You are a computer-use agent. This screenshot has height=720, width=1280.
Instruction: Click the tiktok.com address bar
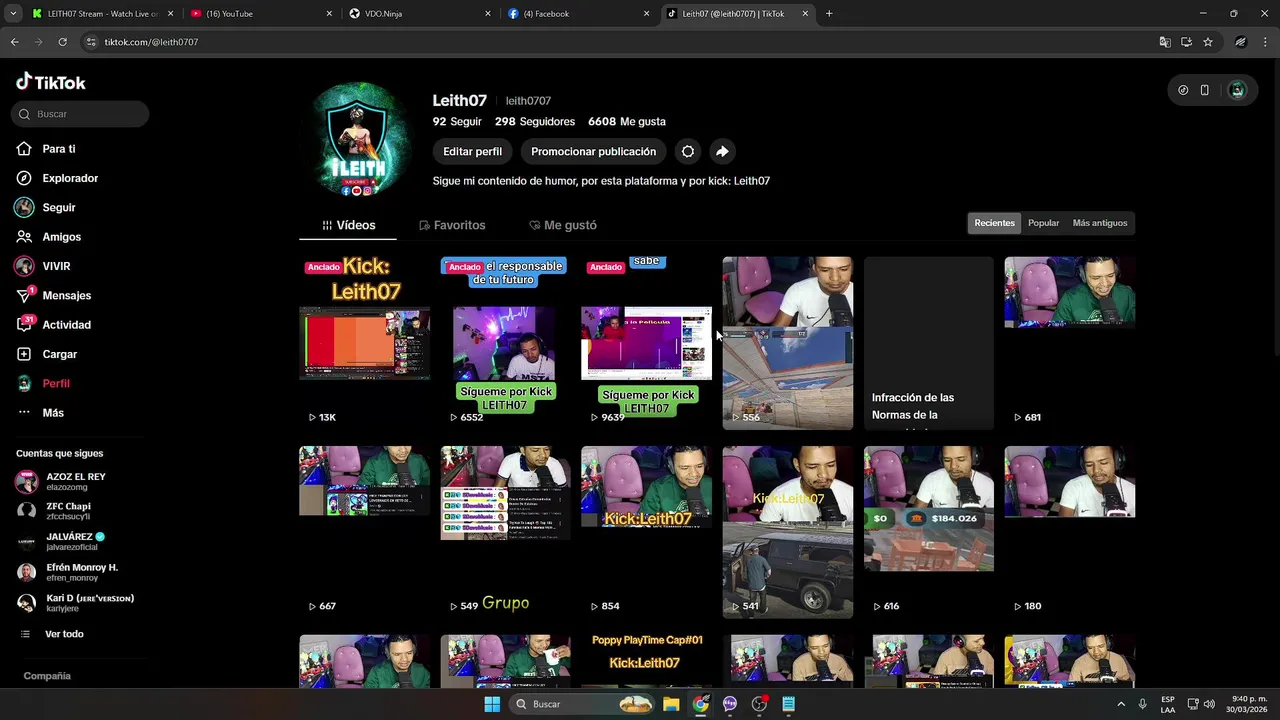pos(620,42)
